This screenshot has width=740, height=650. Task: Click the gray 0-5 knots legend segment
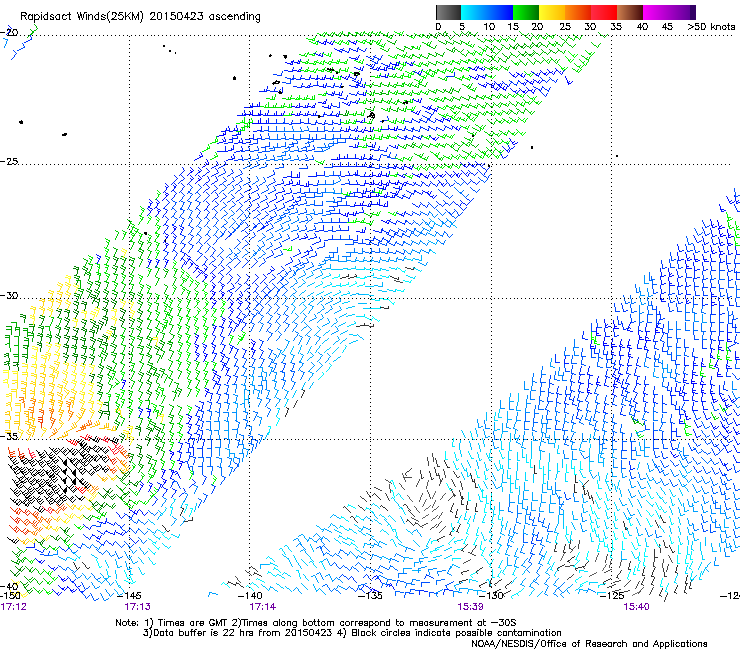[448, 12]
